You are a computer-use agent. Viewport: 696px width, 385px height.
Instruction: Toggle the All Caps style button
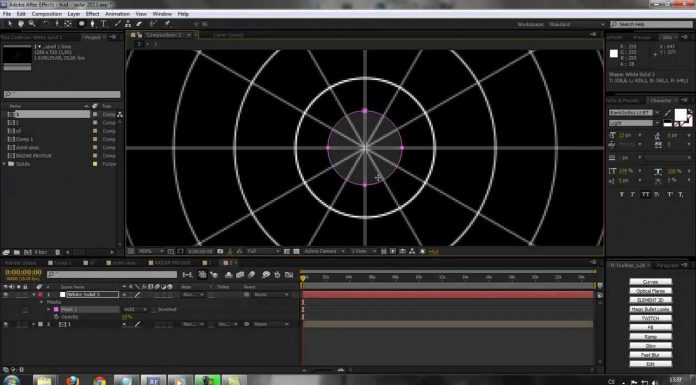[x=645, y=194]
